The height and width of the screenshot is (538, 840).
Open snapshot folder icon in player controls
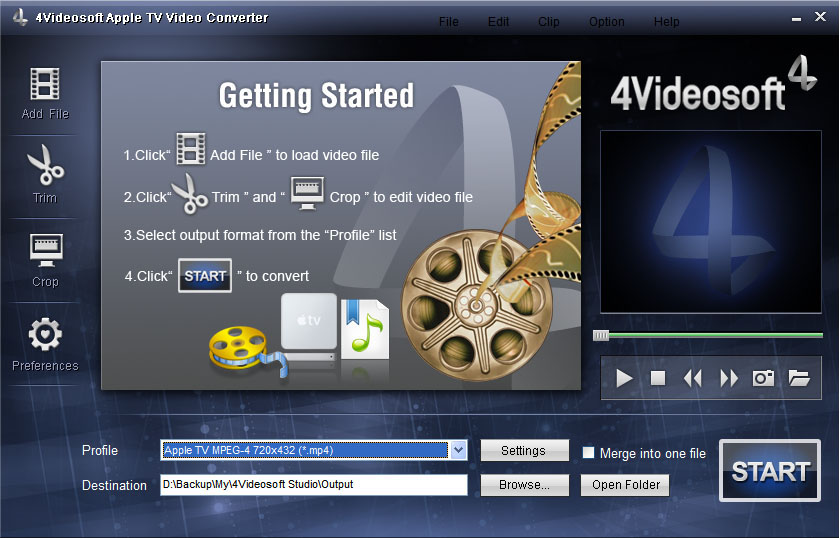[799, 378]
